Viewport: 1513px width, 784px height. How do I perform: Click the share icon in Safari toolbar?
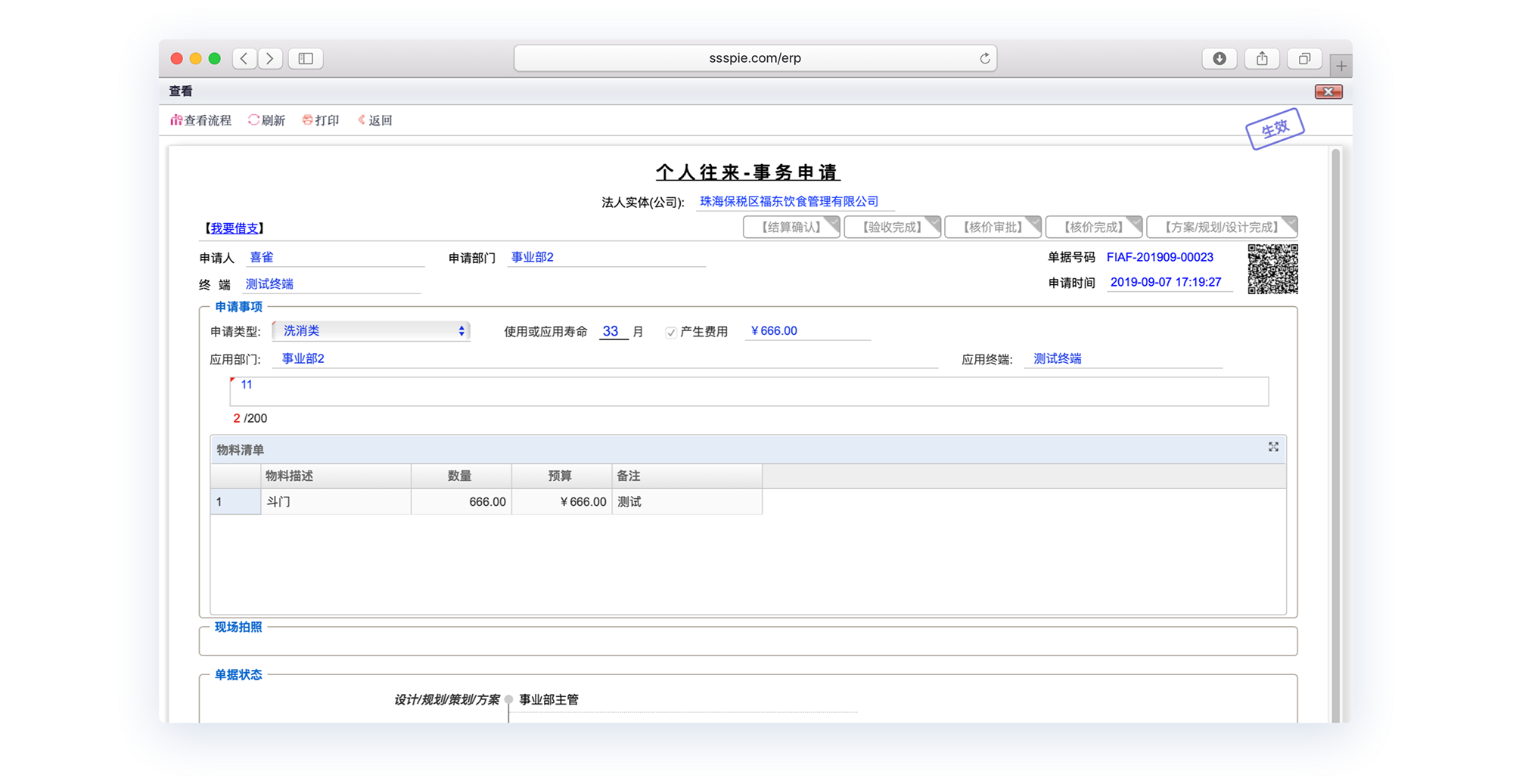tap(1262, 58)
